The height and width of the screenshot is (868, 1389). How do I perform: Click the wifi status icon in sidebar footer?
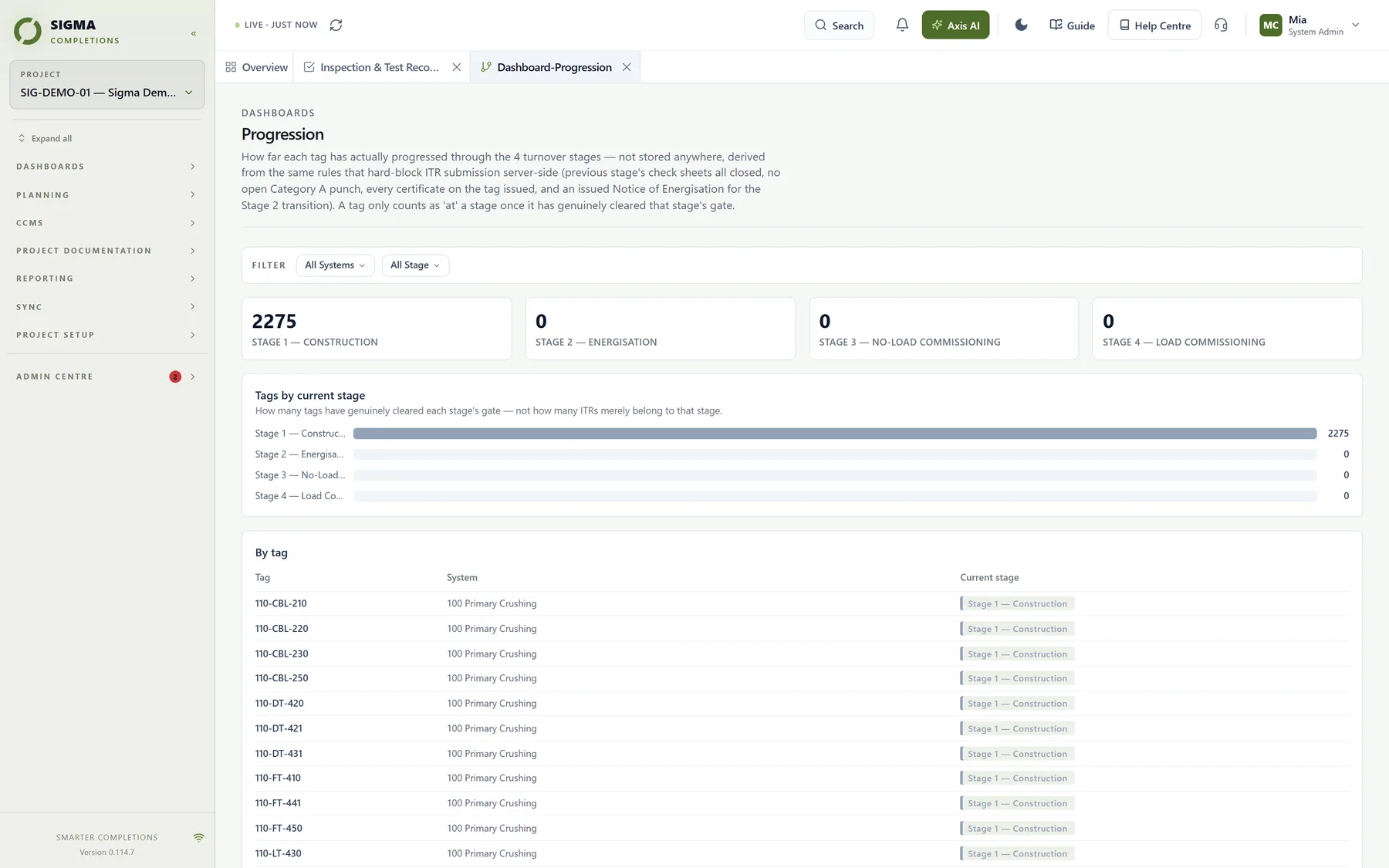[199, 837]
